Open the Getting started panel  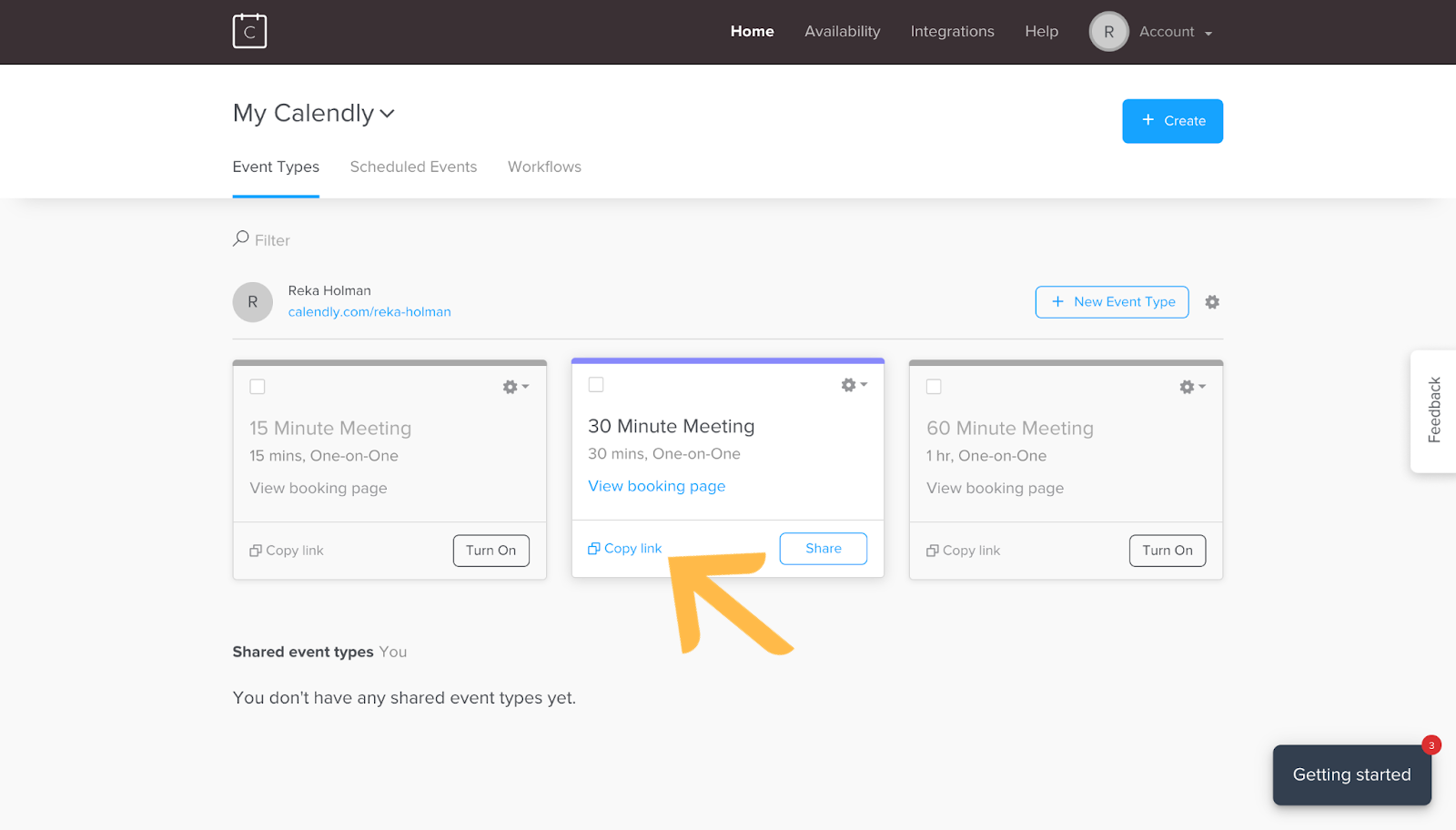tap(1350, 774)
